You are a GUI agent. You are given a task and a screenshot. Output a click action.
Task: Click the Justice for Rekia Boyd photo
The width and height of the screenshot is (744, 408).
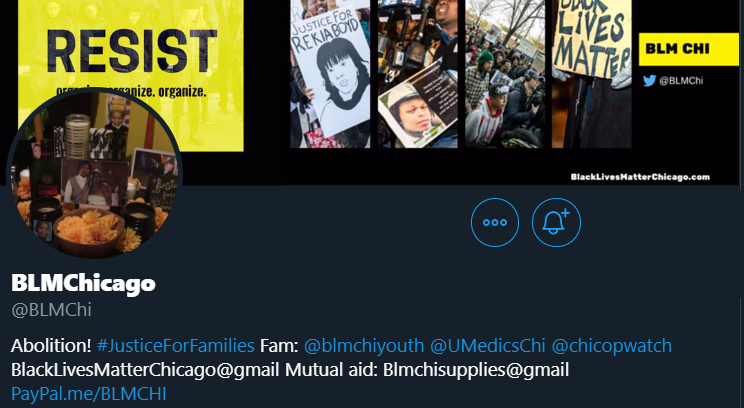pyautogui.click(x=330, y=74)
